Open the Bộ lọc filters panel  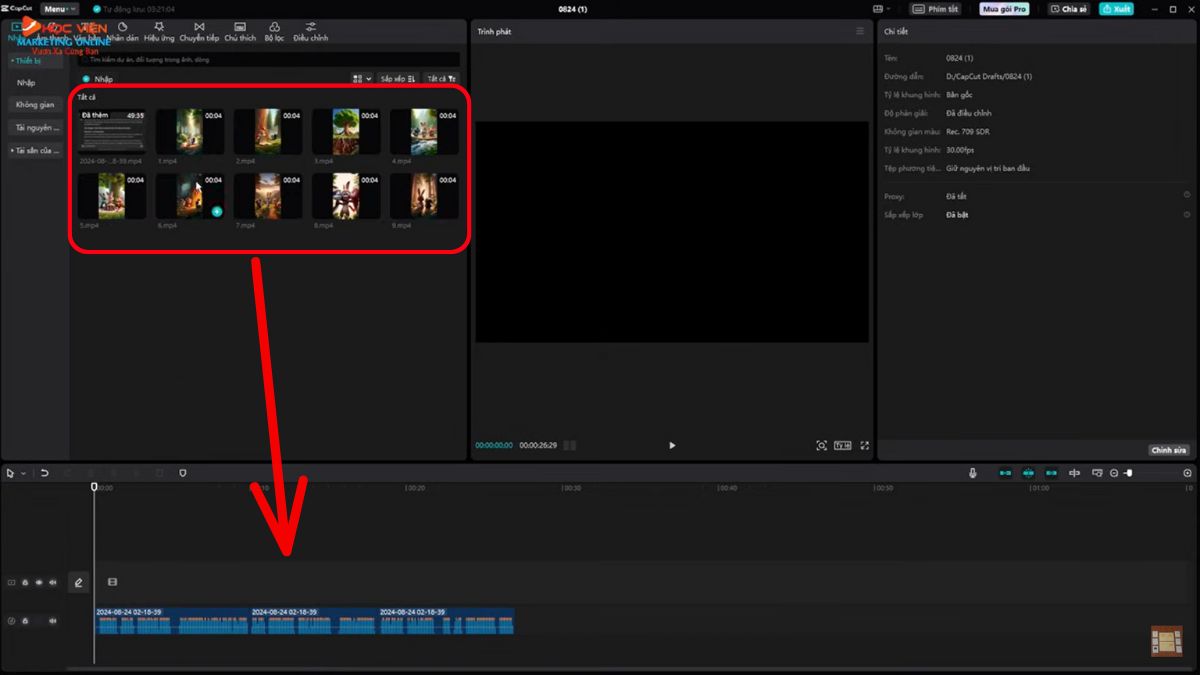click(274, 31)
